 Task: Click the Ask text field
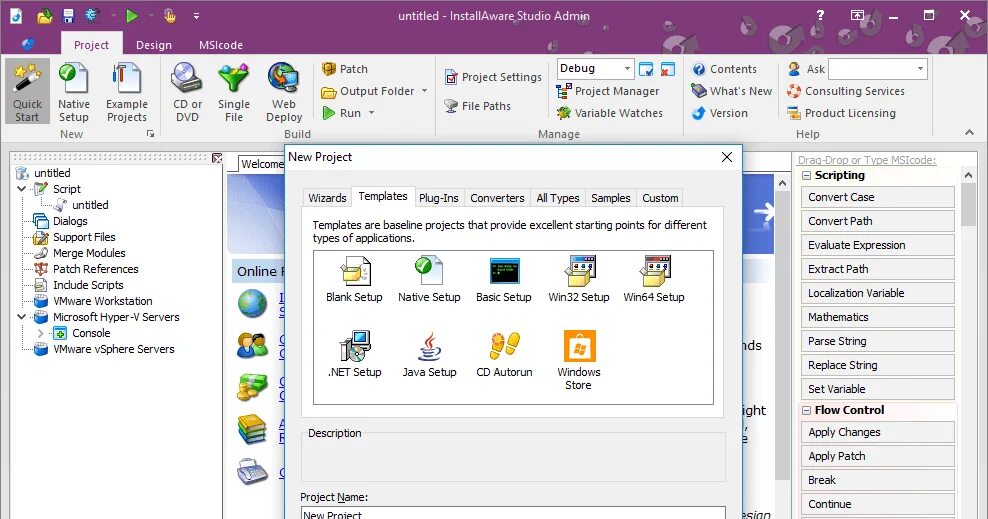pyautogui.click(x=871, y=68)
